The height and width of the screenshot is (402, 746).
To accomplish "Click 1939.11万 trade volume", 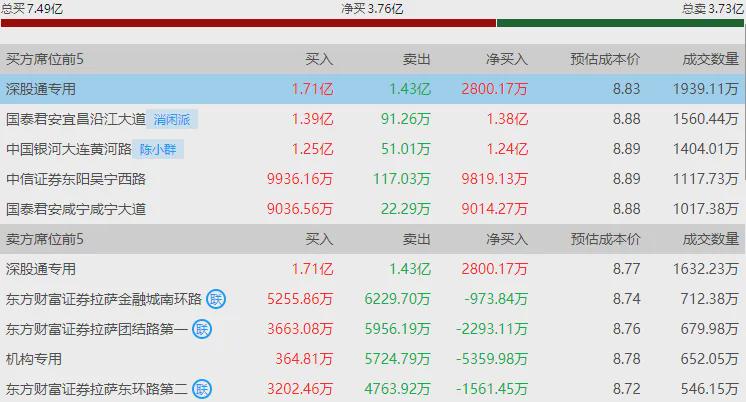I will coord(706,89).
